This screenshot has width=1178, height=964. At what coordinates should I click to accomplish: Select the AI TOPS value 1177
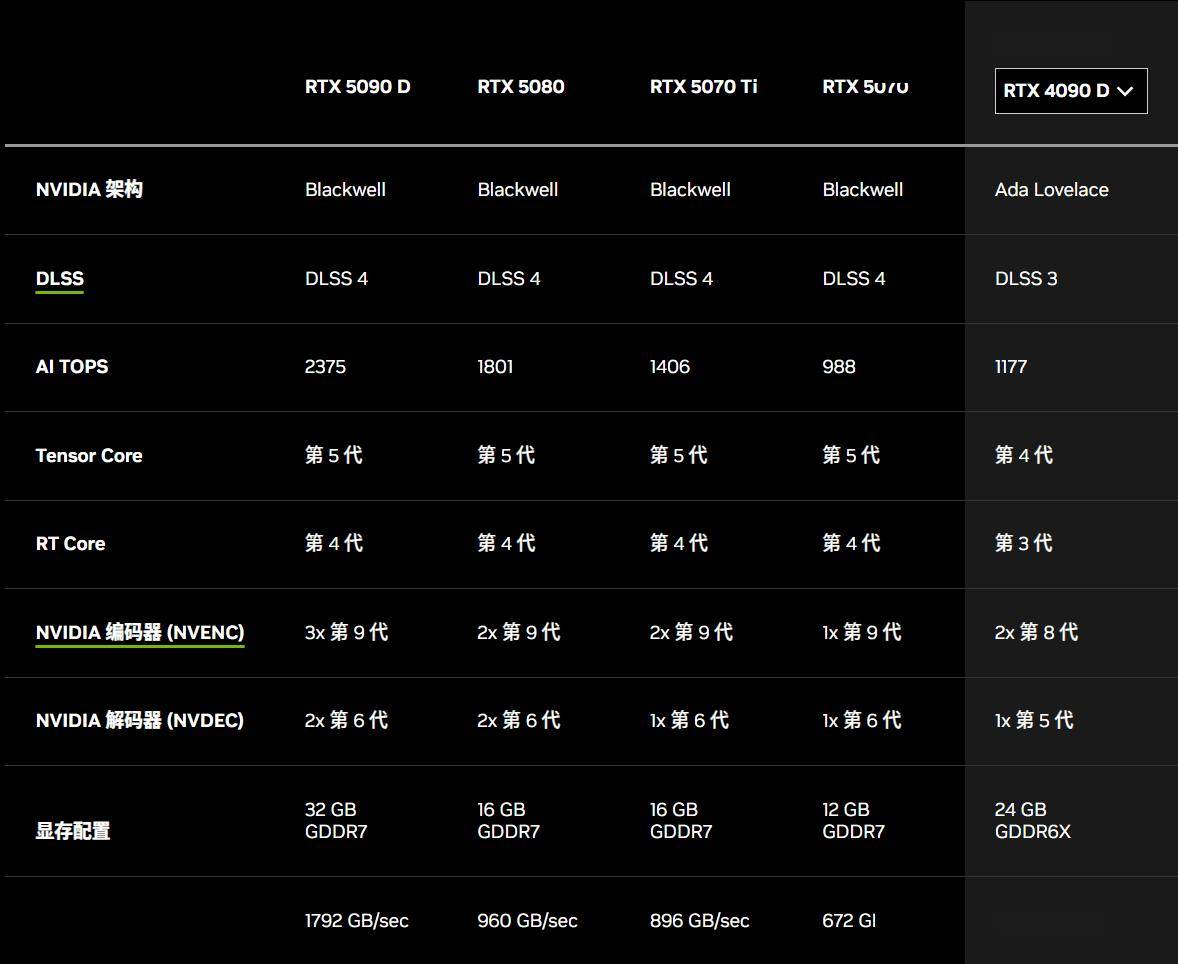coord(1010,367)
